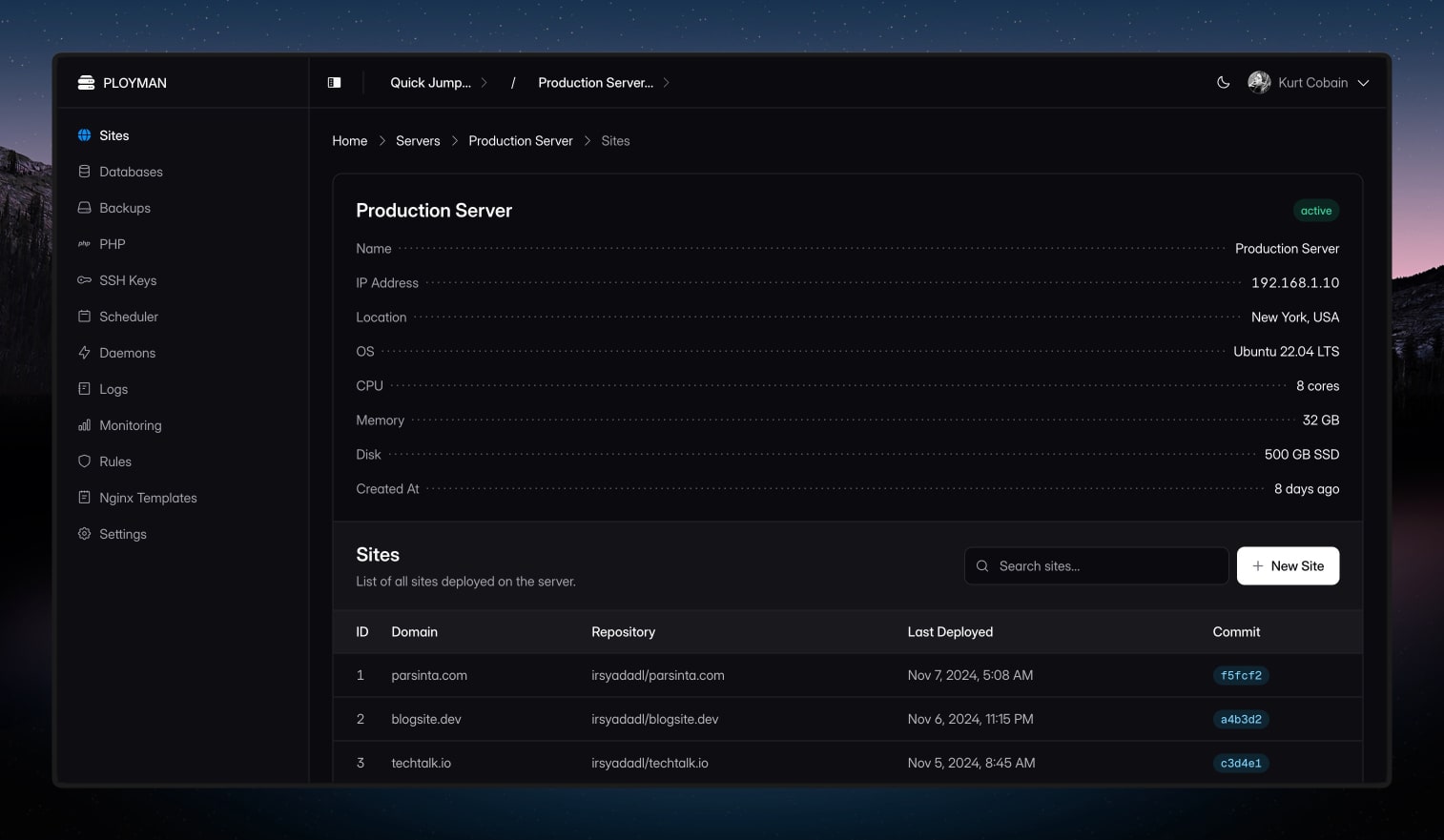Click the parsinta.com domain cell
The height and width of the screenshot is (840, 1444).
429,676
